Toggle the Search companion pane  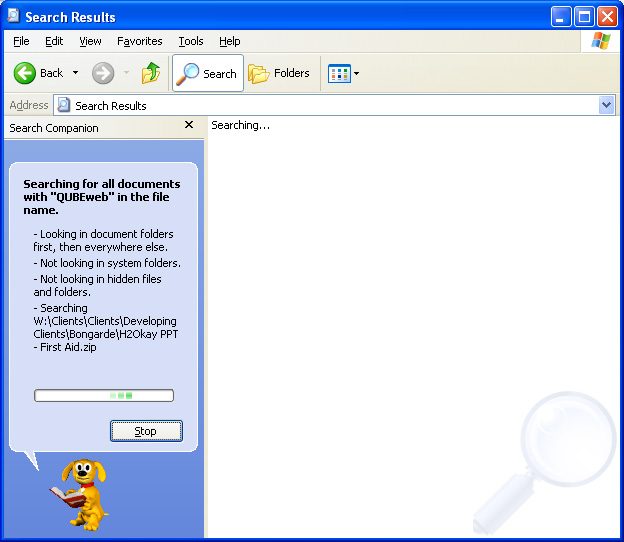208,73
